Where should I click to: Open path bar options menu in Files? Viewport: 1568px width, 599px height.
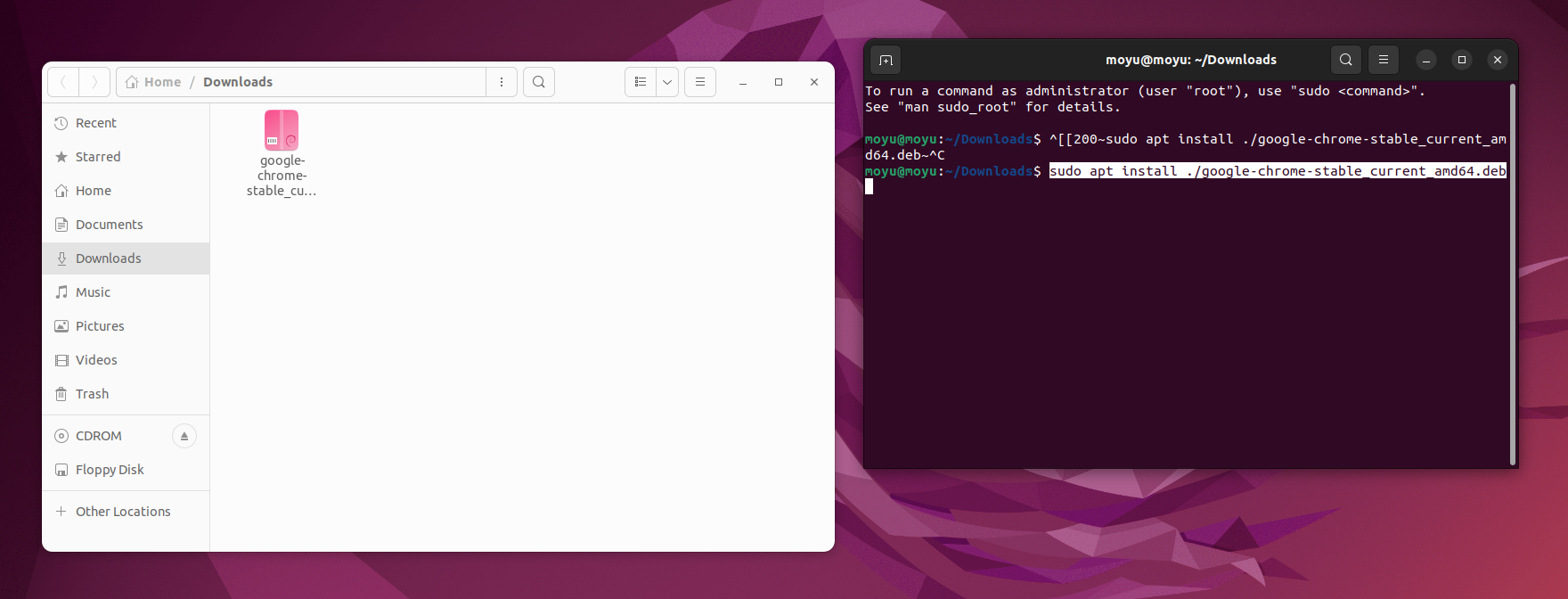[502, 82]
